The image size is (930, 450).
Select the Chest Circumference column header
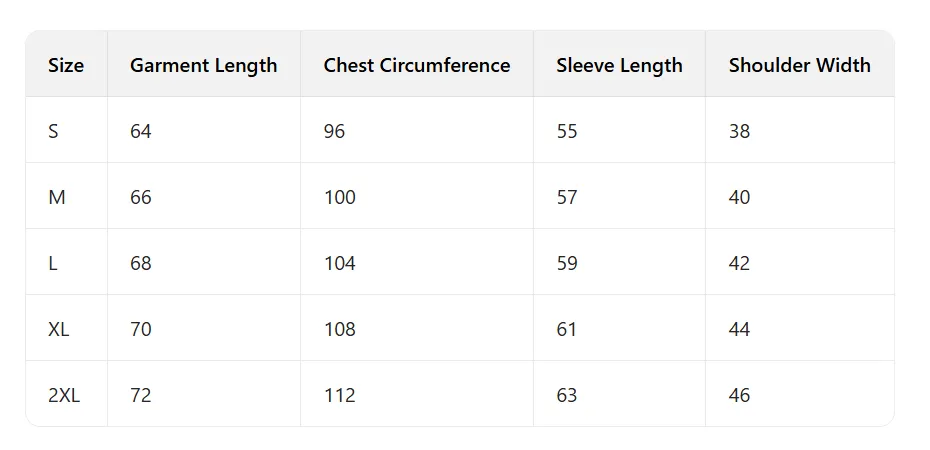pos(416,66)
